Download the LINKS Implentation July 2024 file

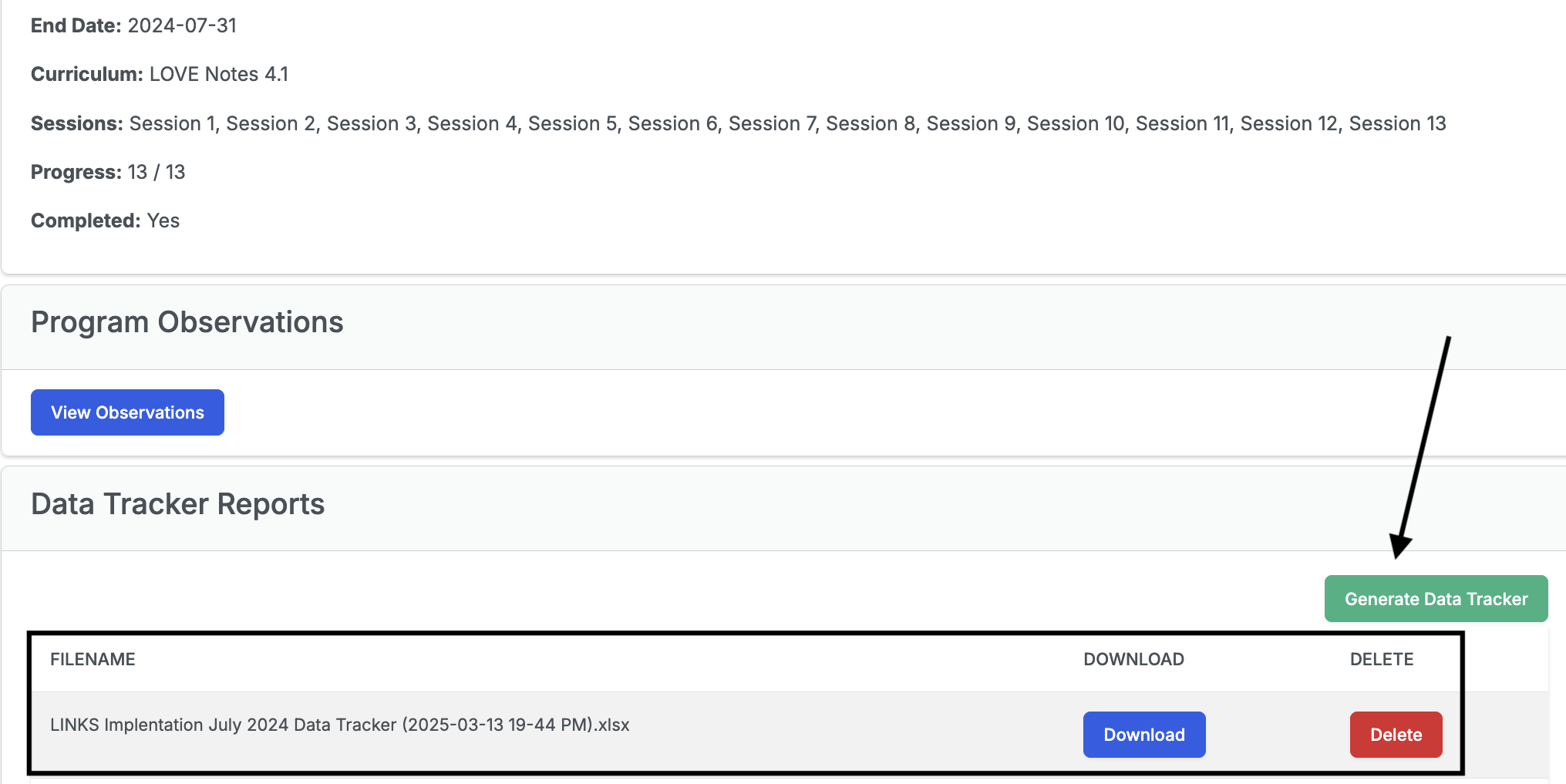pyautogui.click(x=1144, y=735)
